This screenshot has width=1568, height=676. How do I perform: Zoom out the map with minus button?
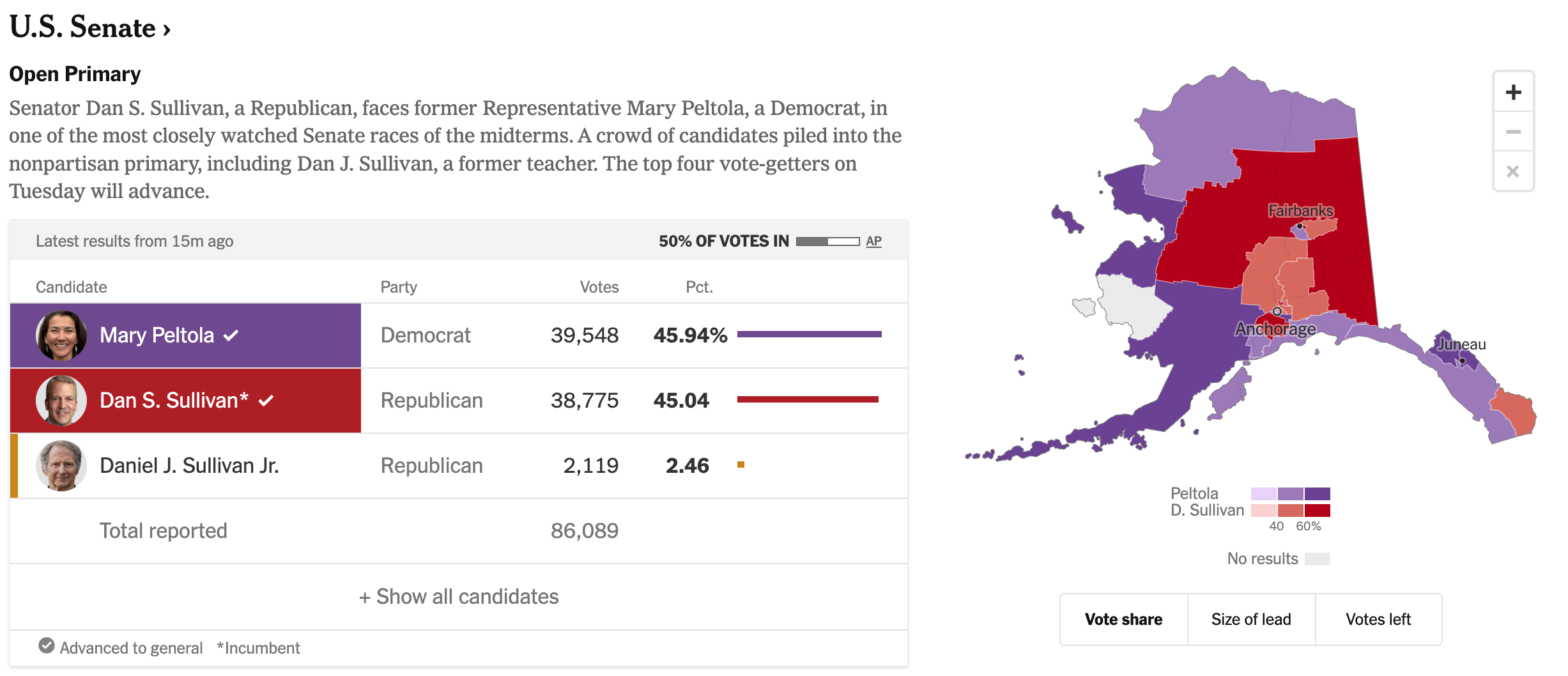(1513, 132)
